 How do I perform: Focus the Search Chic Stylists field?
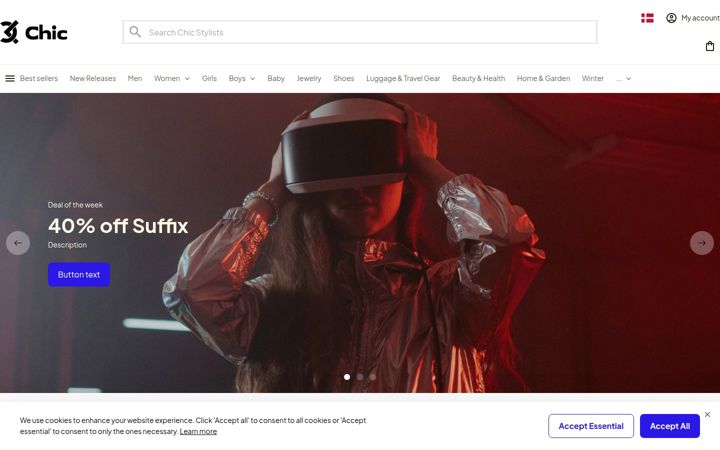point(360,32)
